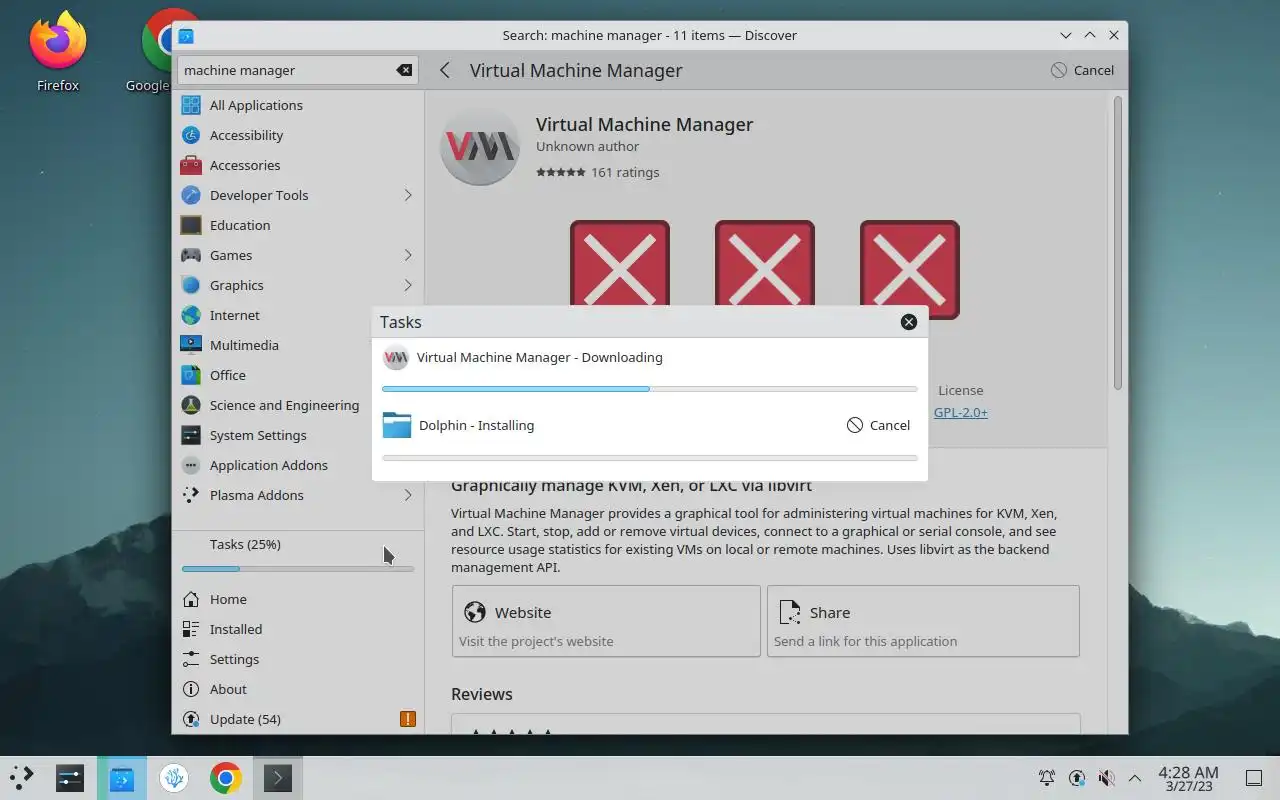Expand the Games subcategories arrow

coord(408,255)
